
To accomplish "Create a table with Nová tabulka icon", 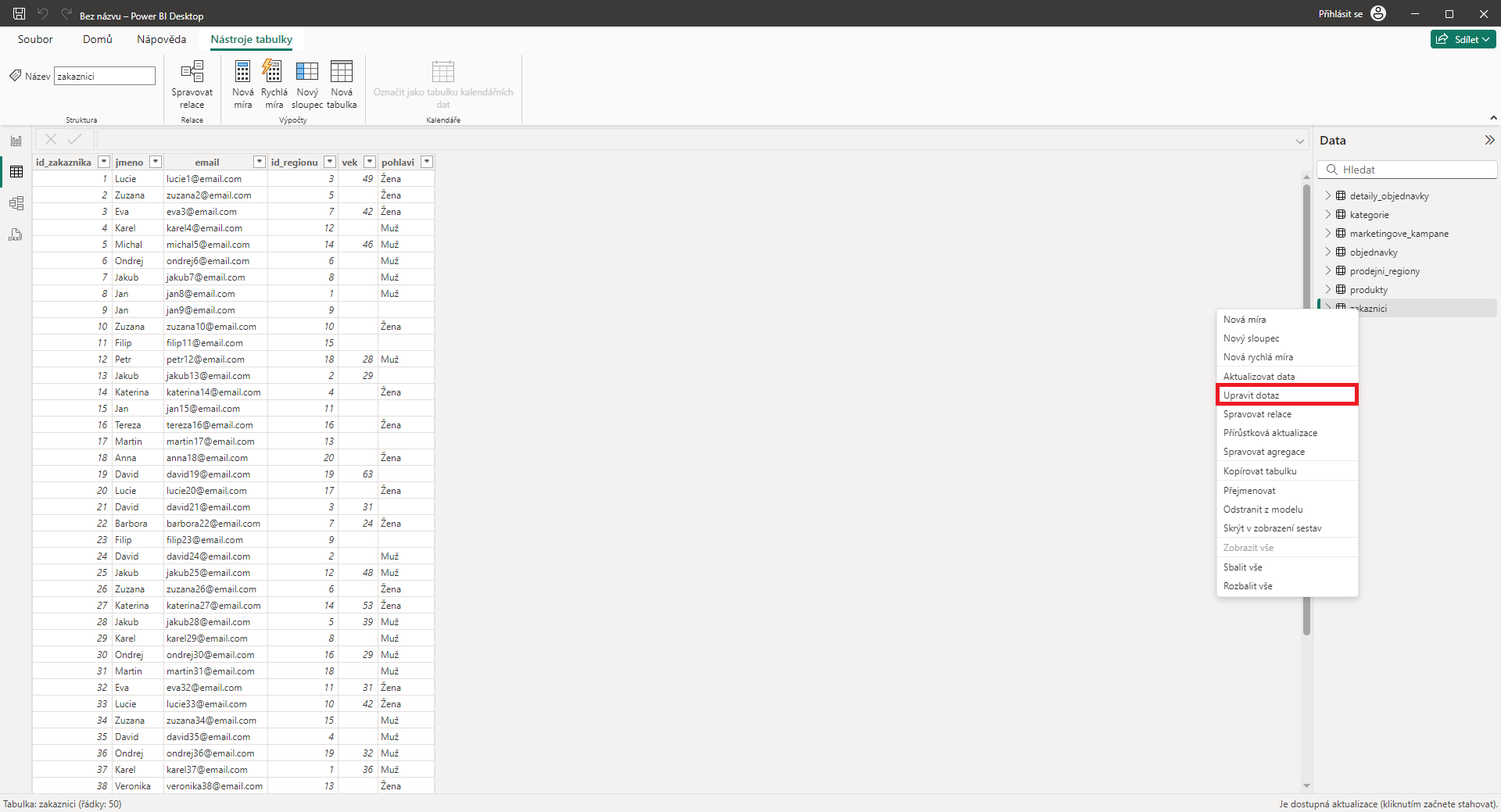I will pyautogui.click(x=342, y=82).
